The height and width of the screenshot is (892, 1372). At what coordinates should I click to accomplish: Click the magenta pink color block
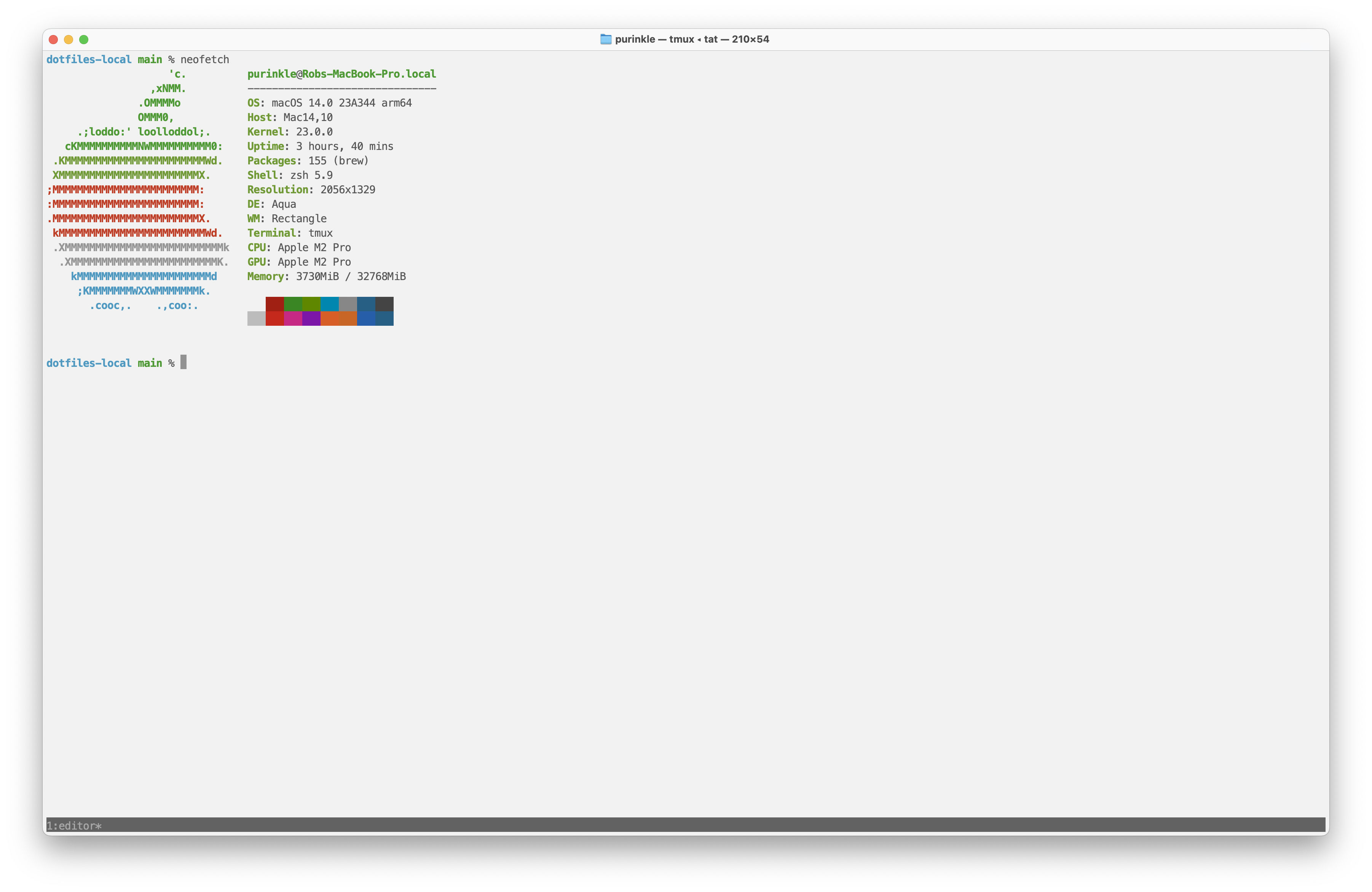[293, 319]
